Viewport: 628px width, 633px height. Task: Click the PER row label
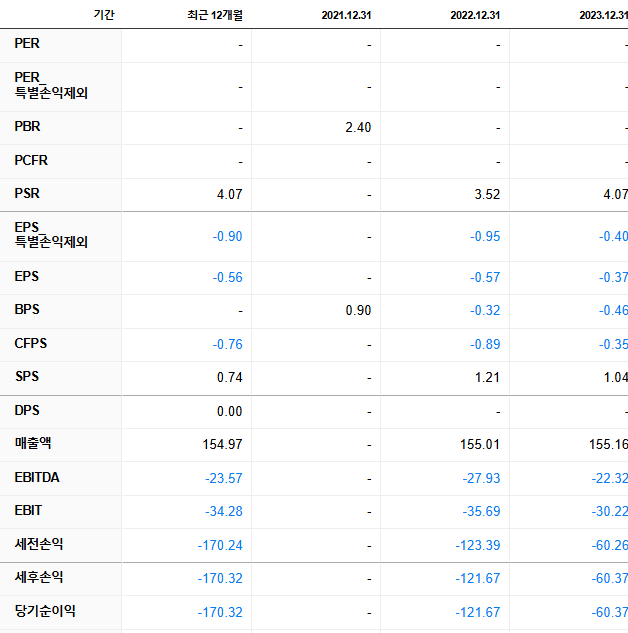click(27, 44)
